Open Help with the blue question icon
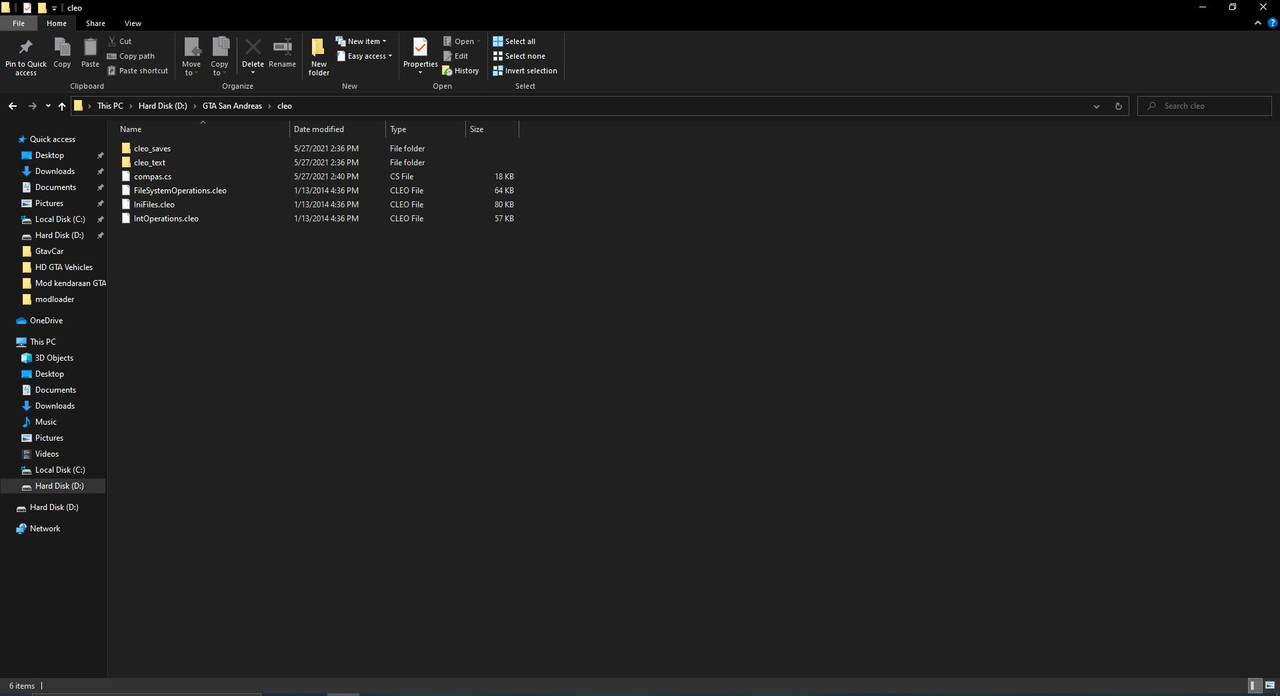The height and width of the screenshot is (696, 1280). tap(1272, 23)
